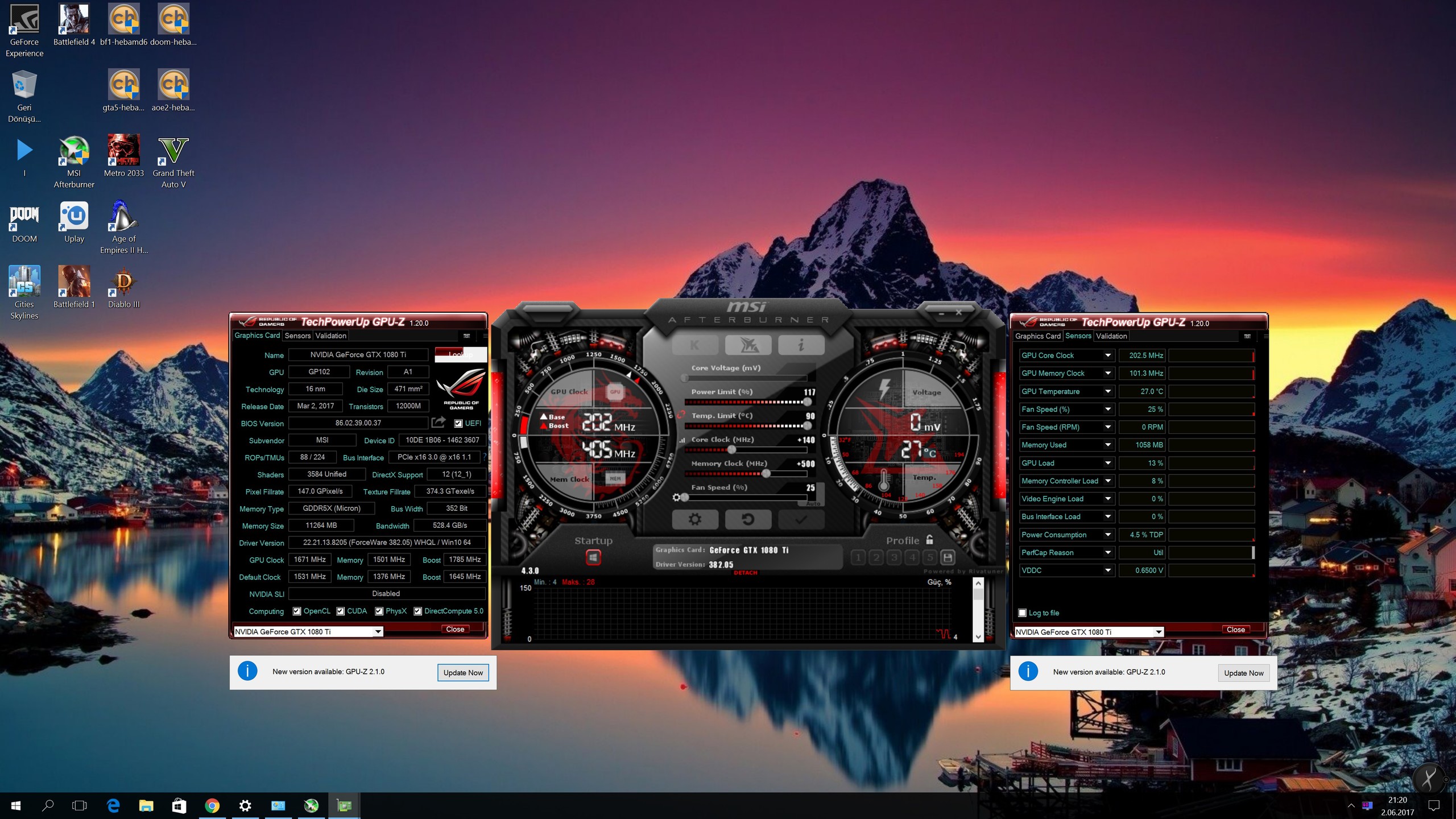The image size is (1456, 819).
Task: Switch to Sensors tab in left GPU-Z
Action: pyautogui.click(x=297, y=336)
